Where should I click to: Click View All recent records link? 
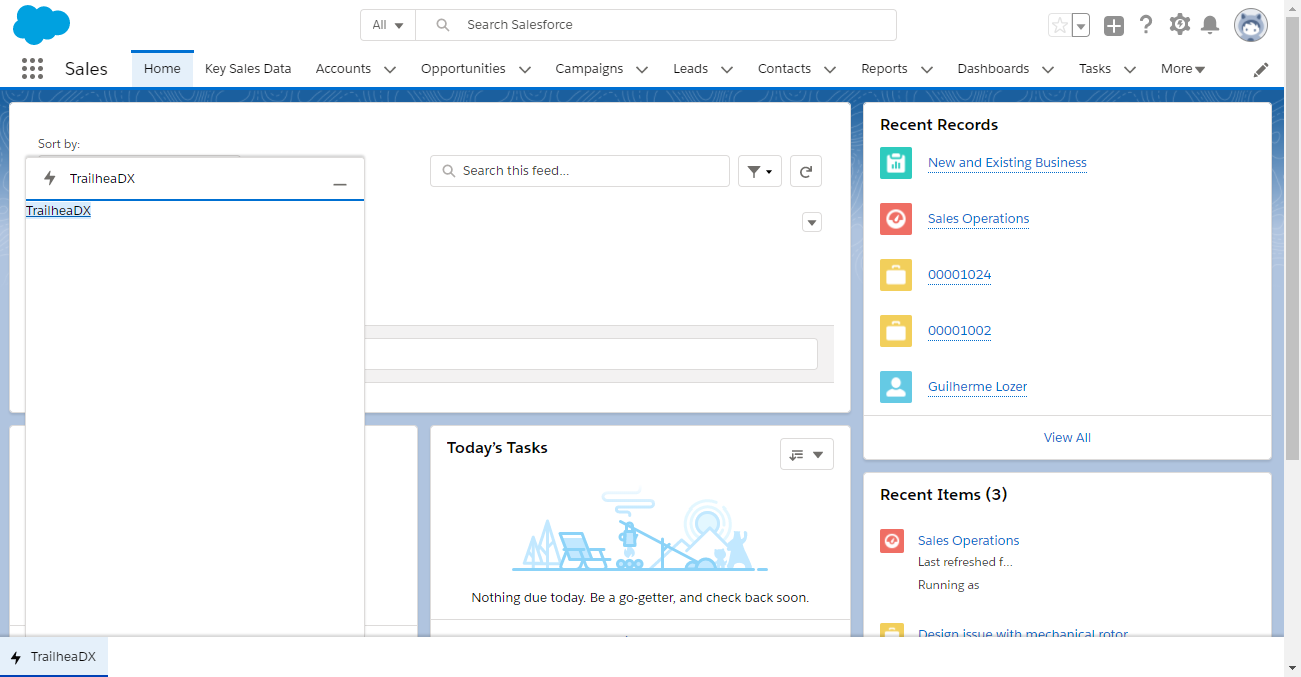click(x=1067, y=437)
